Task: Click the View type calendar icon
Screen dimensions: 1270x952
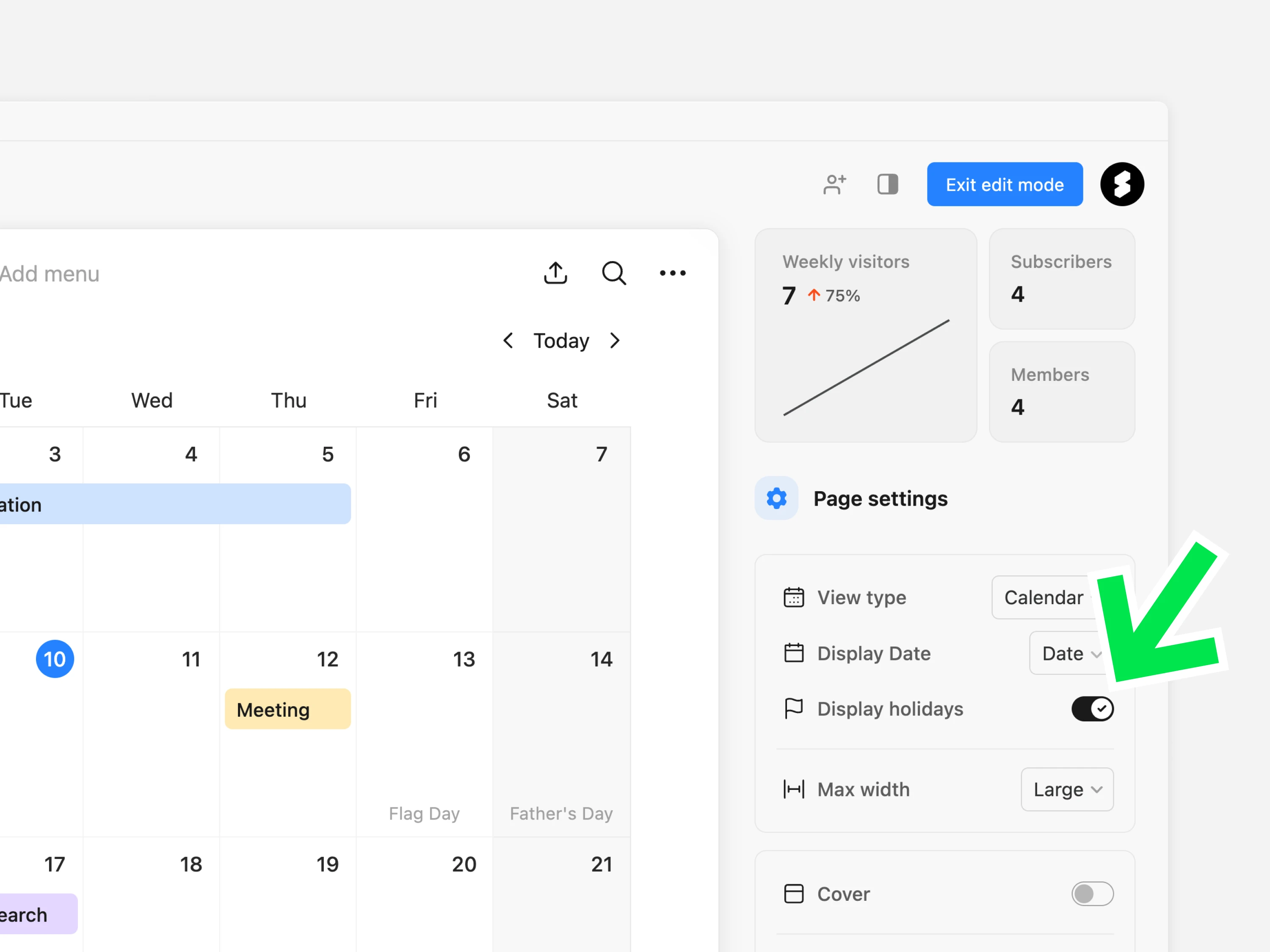Action: [793, 597]
